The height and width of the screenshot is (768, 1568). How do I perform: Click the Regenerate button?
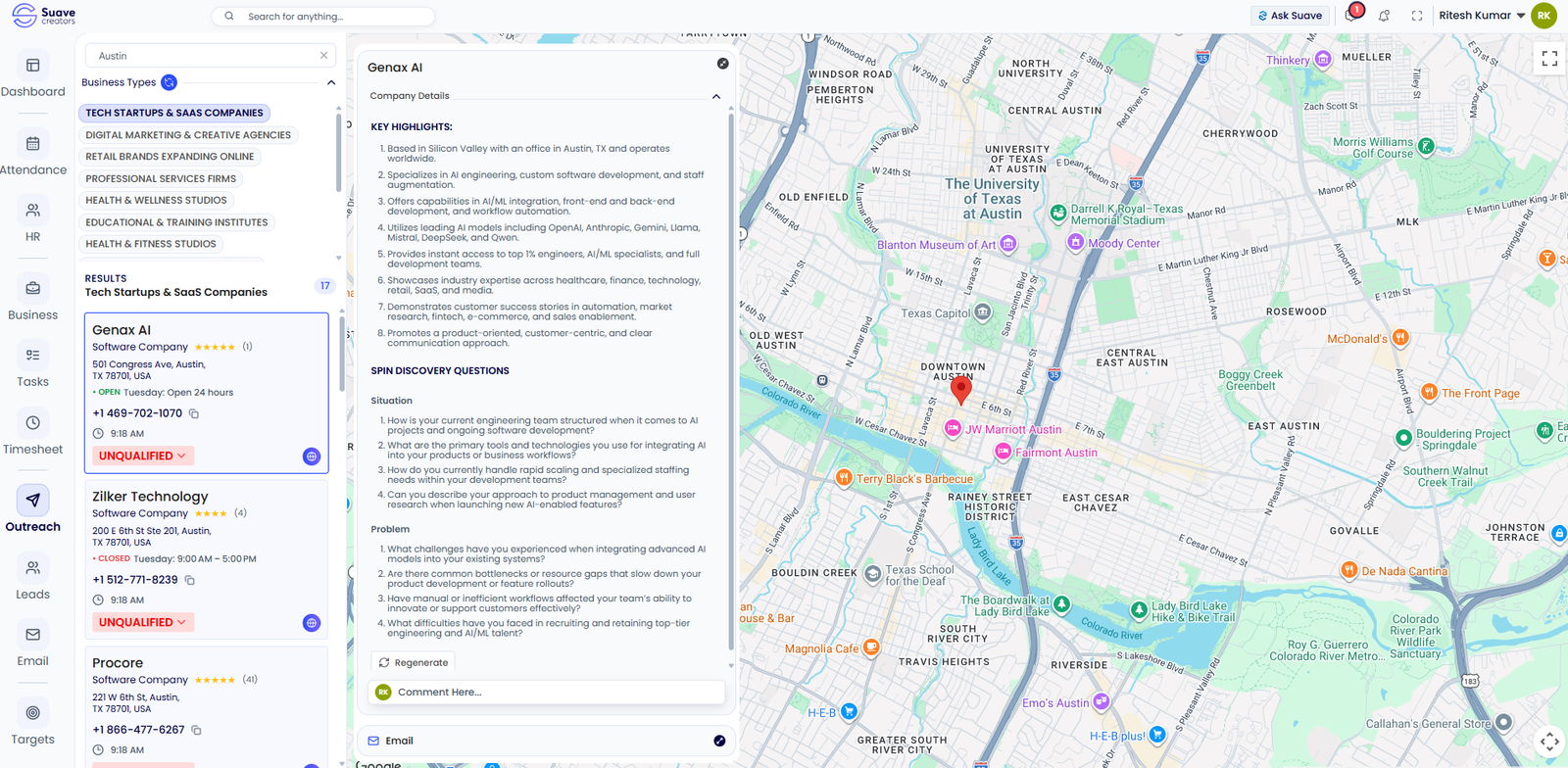[x=414, y=662]
